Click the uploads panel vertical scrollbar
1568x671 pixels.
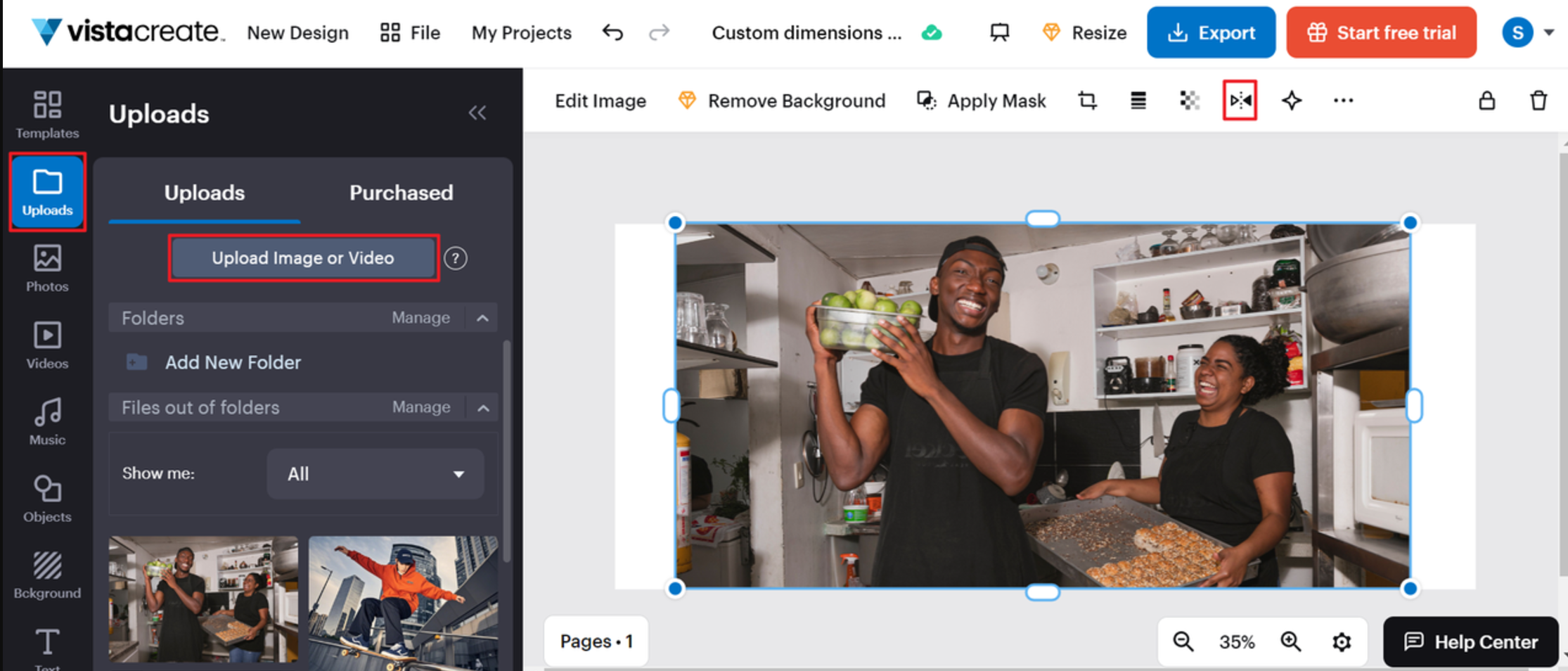click(x=506, y=450)
